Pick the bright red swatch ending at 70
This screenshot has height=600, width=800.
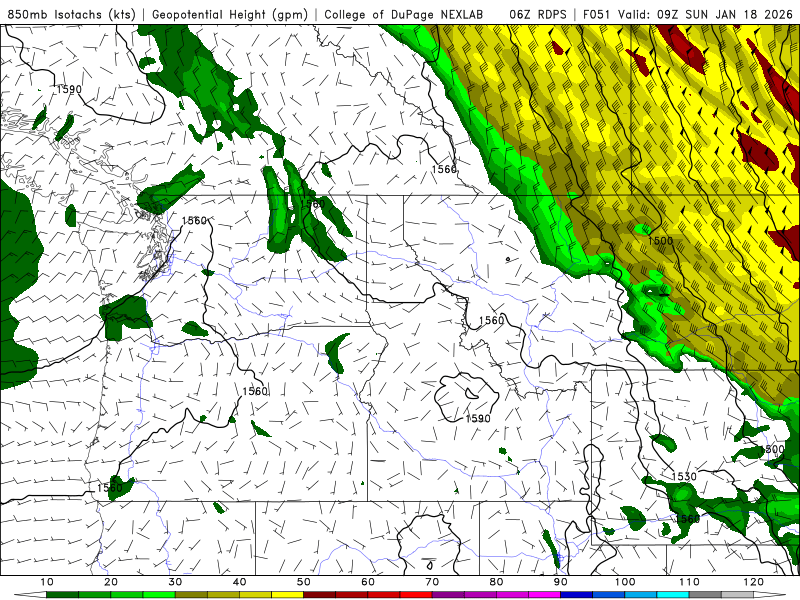(x=416, y=595)
